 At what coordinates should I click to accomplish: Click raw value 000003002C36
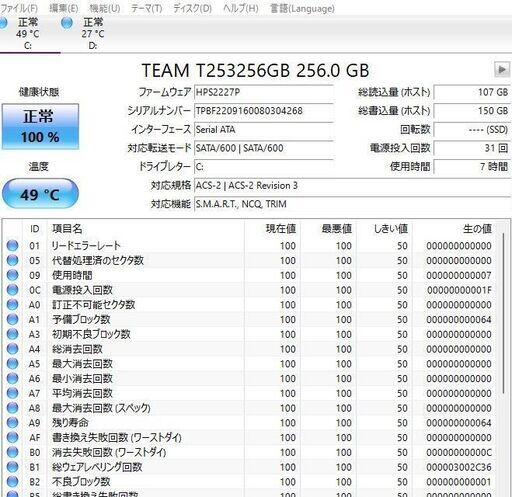click(x=459, y=467)
